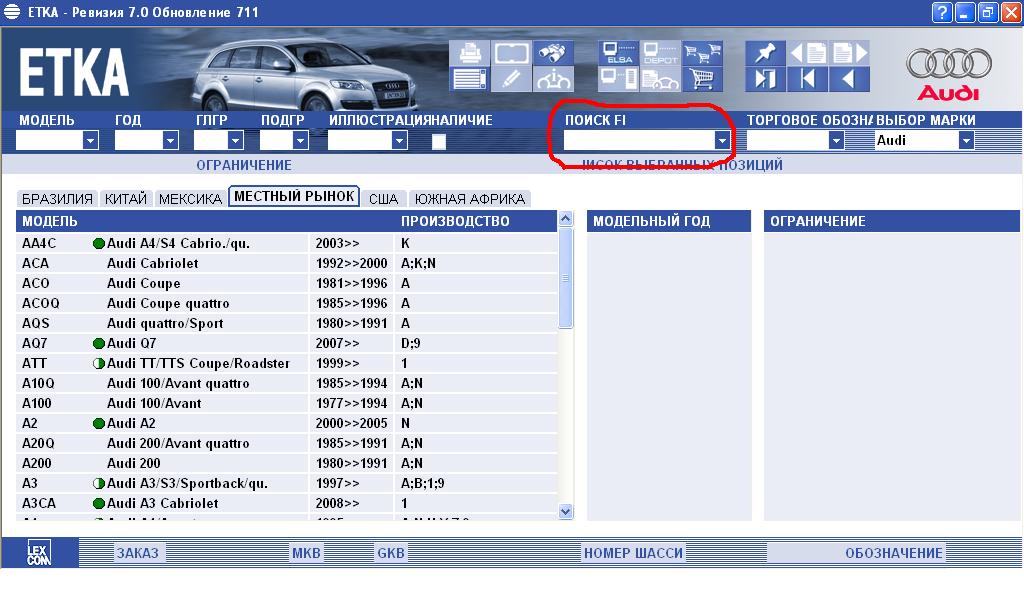Click the help question mark button
The width and height of the screenshot is (1024, 600).
click(x=941, y=12)
